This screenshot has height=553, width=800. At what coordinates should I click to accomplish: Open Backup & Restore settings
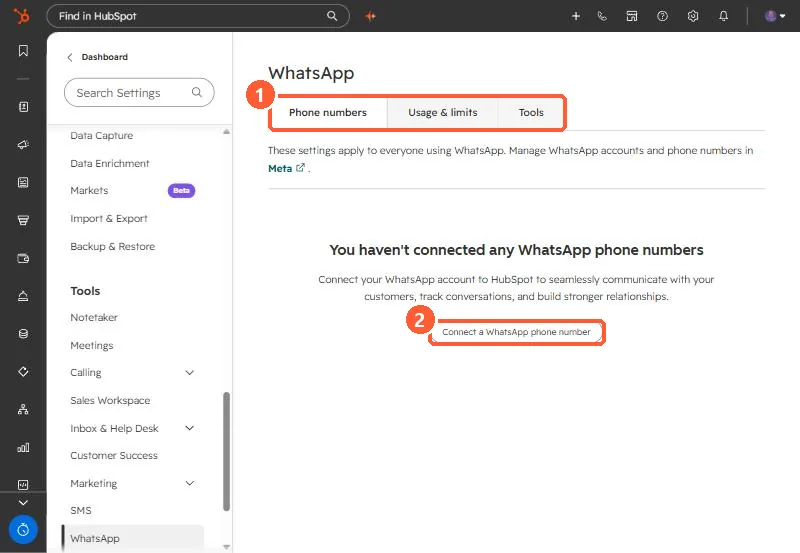(x=112, y=246)
